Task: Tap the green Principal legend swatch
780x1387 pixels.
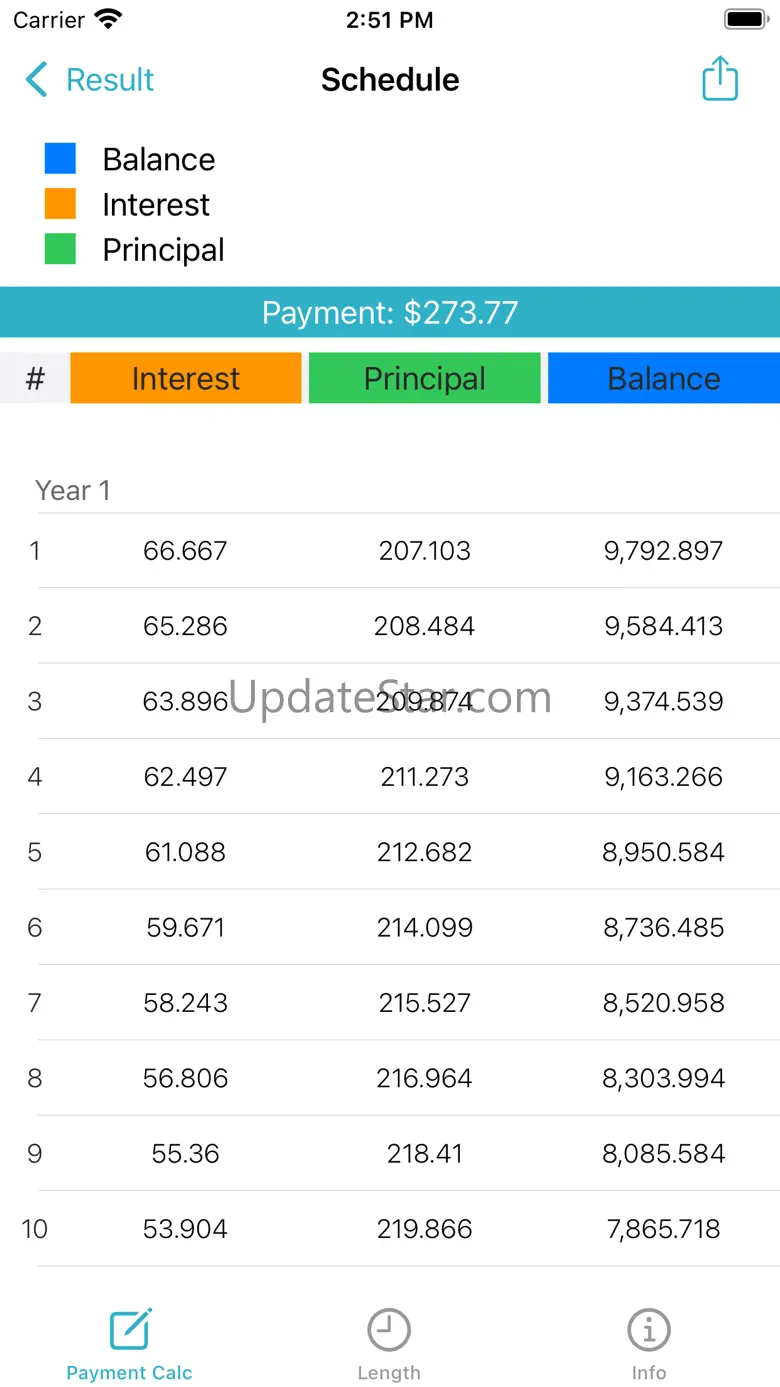Action: 60,249
